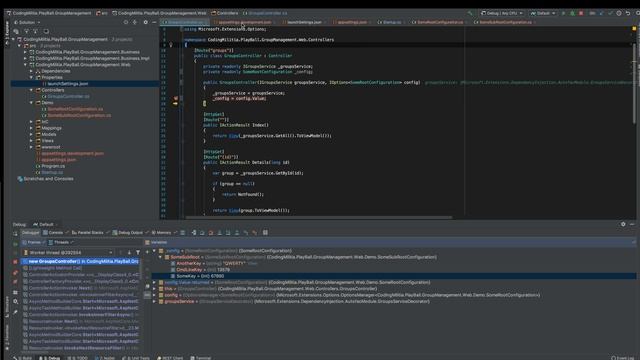The width and height of the screenshot is (640, 360).
Task: Open the Evaluate Expression calculator icon
Action: pos(265,233)
